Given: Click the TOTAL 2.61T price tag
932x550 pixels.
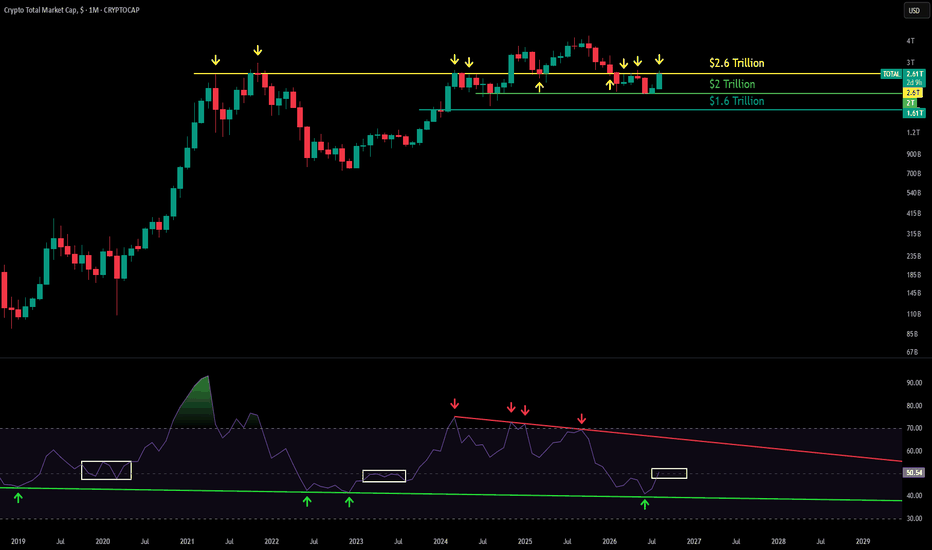Looking at the screenshot, I should [902, 74].
